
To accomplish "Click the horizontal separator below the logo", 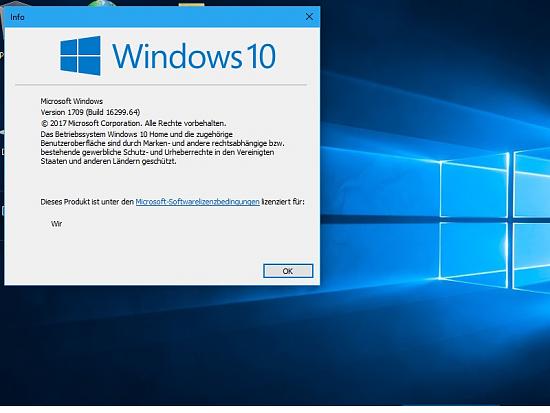I will pos(161,85).
